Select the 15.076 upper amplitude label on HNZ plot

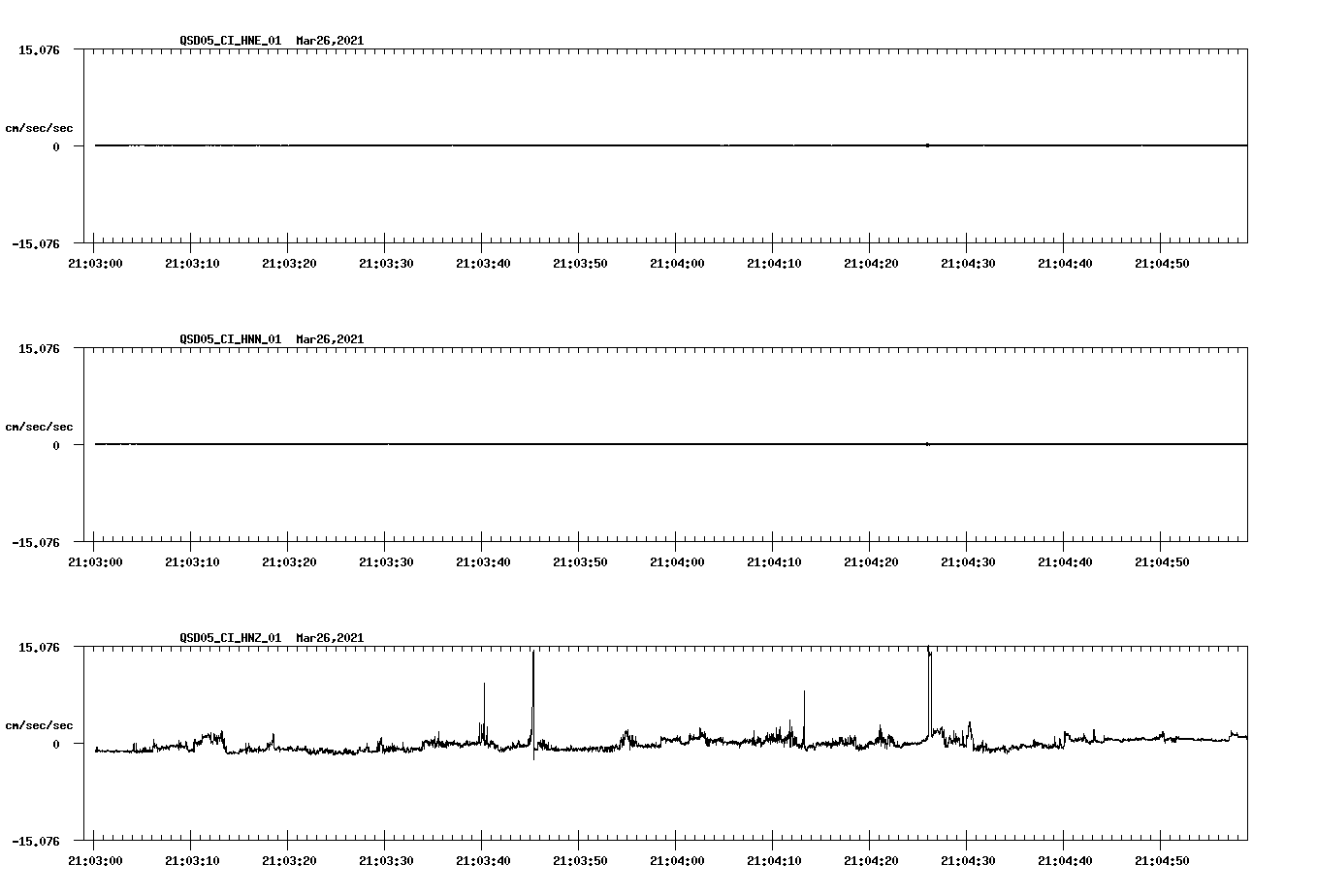(x=37, y=647)
